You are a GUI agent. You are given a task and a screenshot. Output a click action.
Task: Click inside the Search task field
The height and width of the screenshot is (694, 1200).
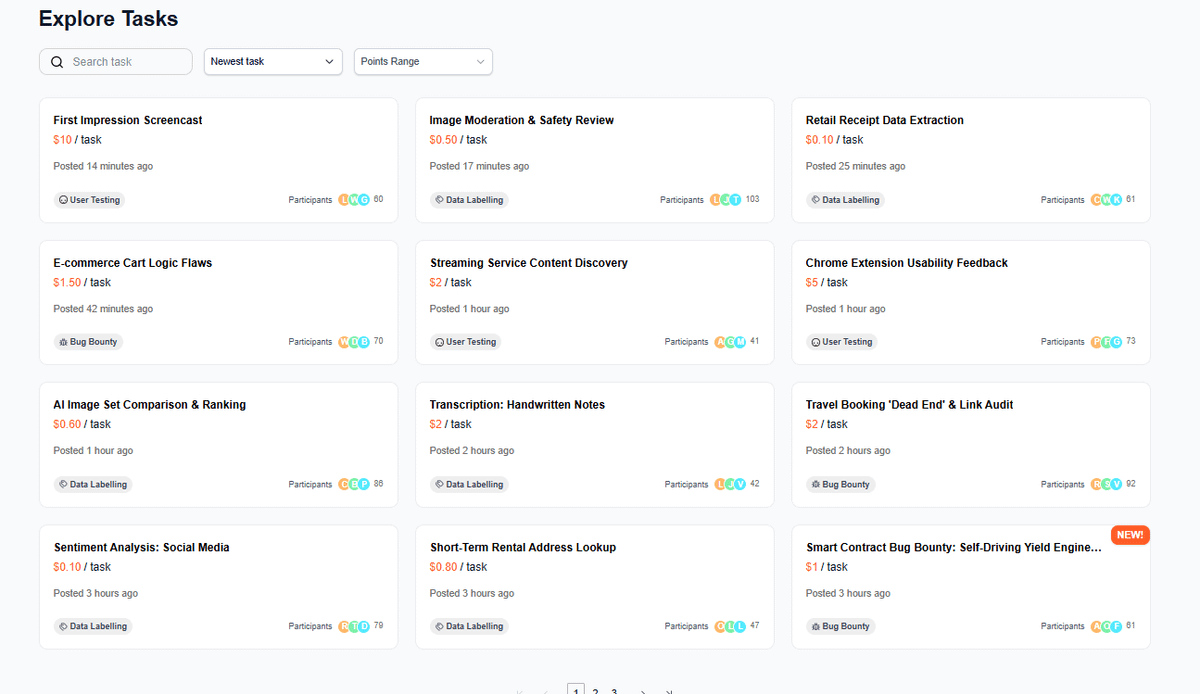coord(120,61)
